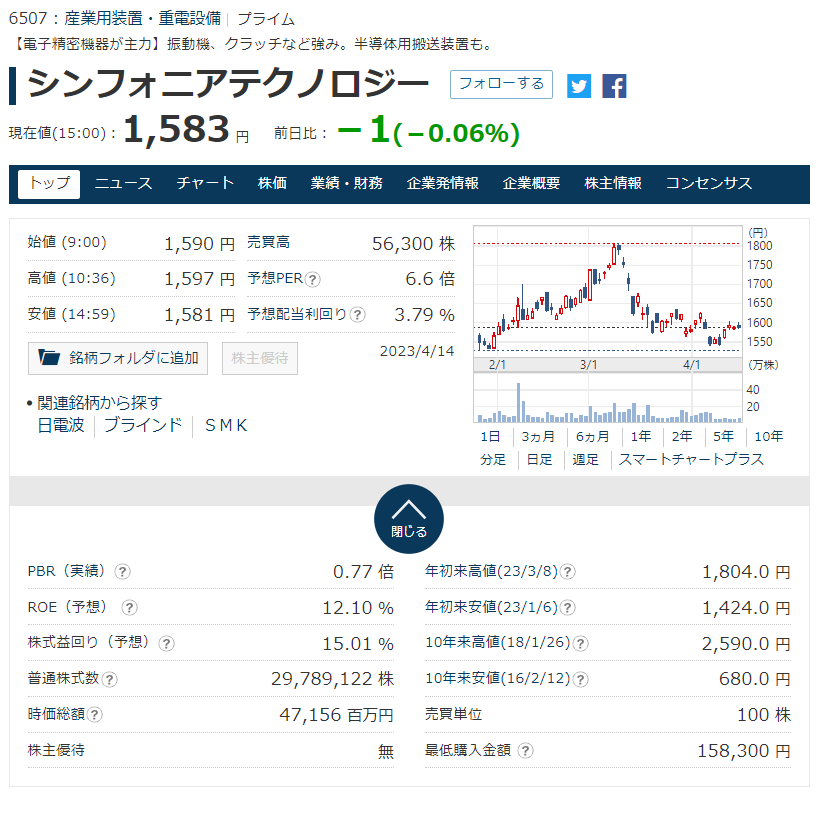The image size is (819, 834).
Task: Open help icon beside 株式益回り（予想）
Action: point(166,644)
